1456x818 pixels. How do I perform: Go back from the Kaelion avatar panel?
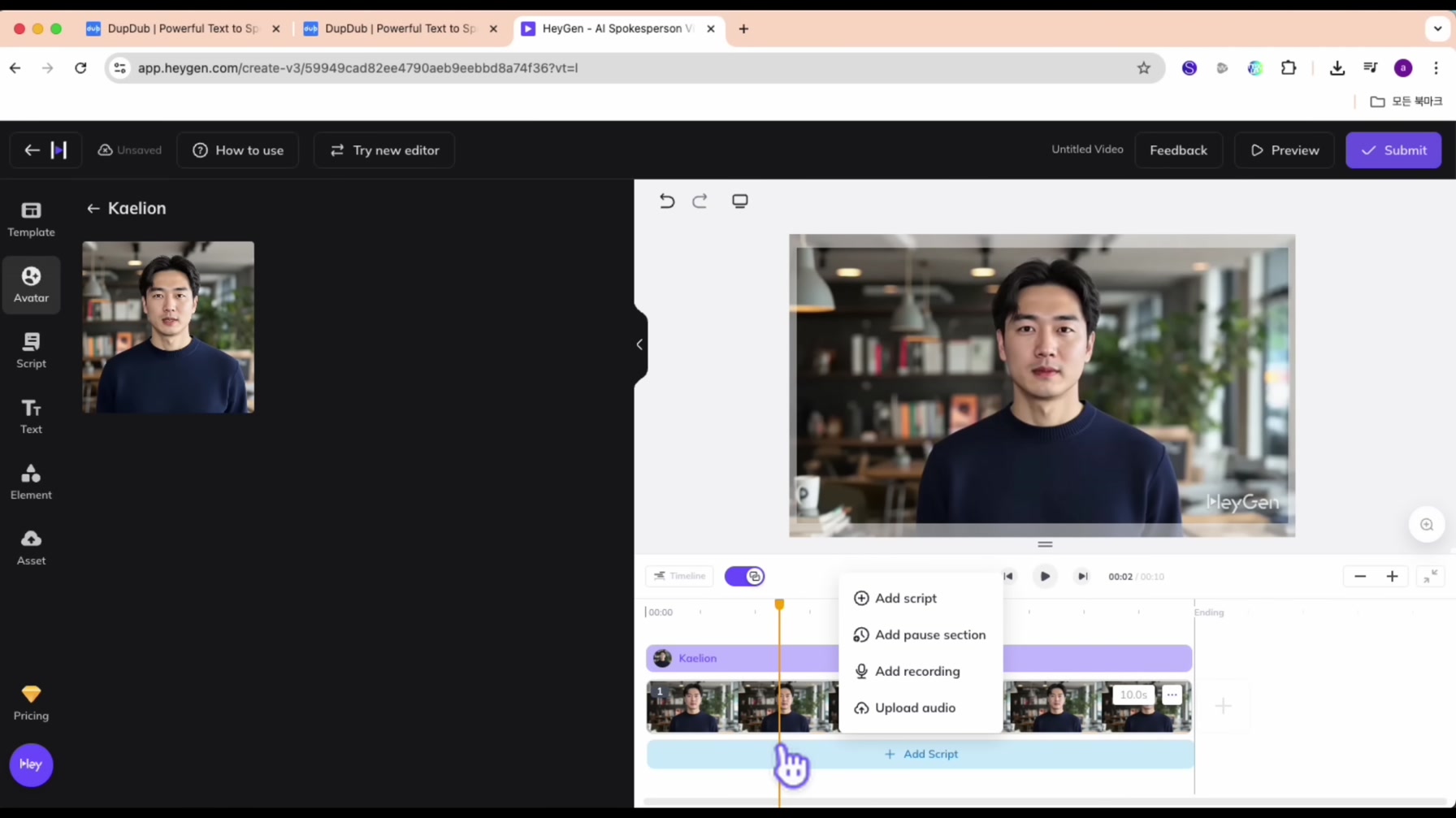point(93,209)
